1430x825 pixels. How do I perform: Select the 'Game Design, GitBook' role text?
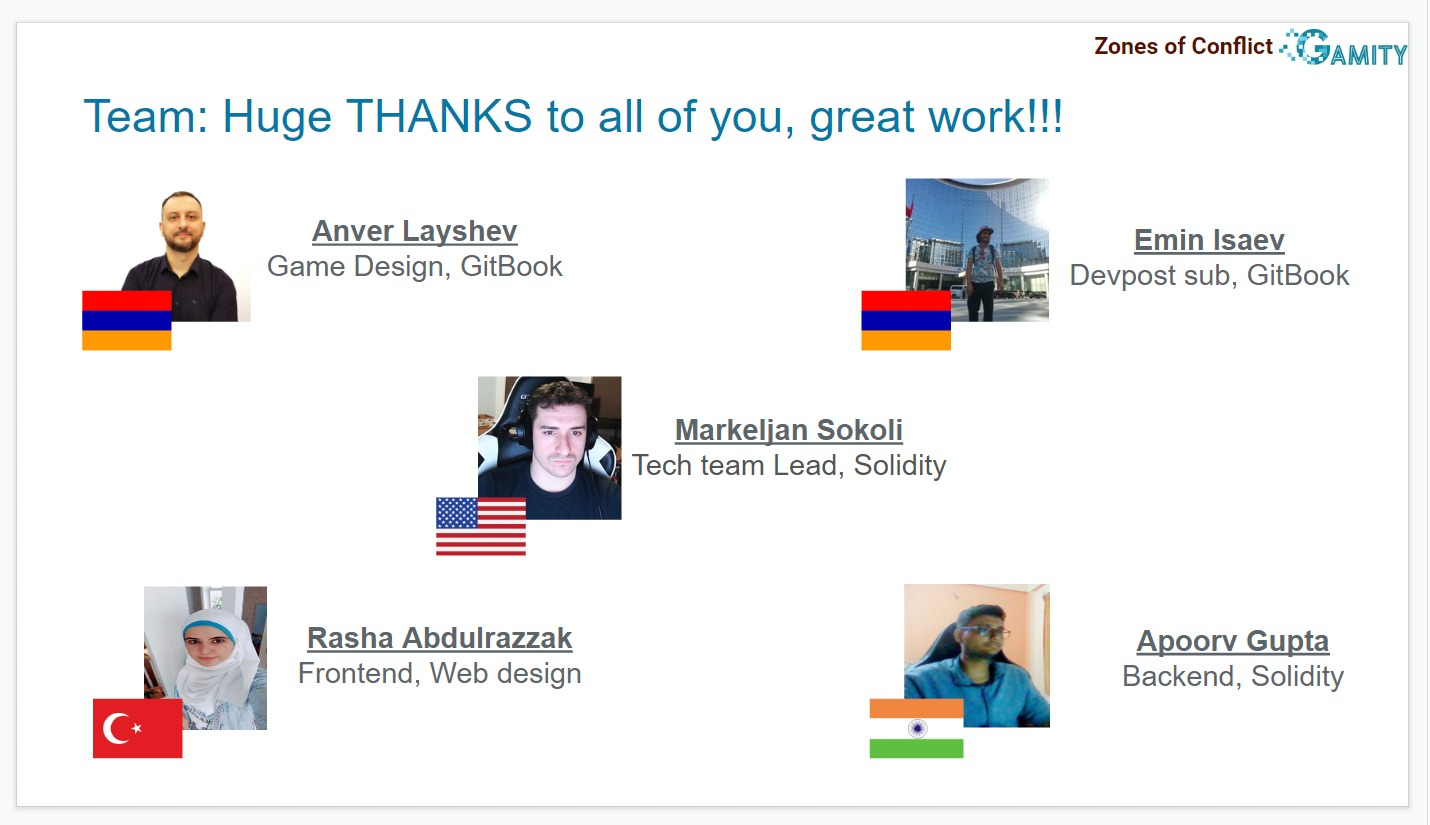click(x=415, y=266)
